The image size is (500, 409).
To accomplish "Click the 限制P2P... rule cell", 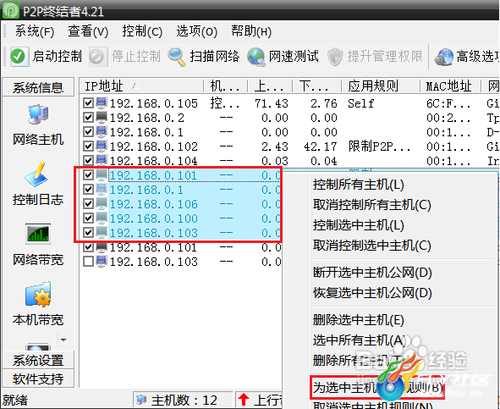I will [x=379, y=146].
